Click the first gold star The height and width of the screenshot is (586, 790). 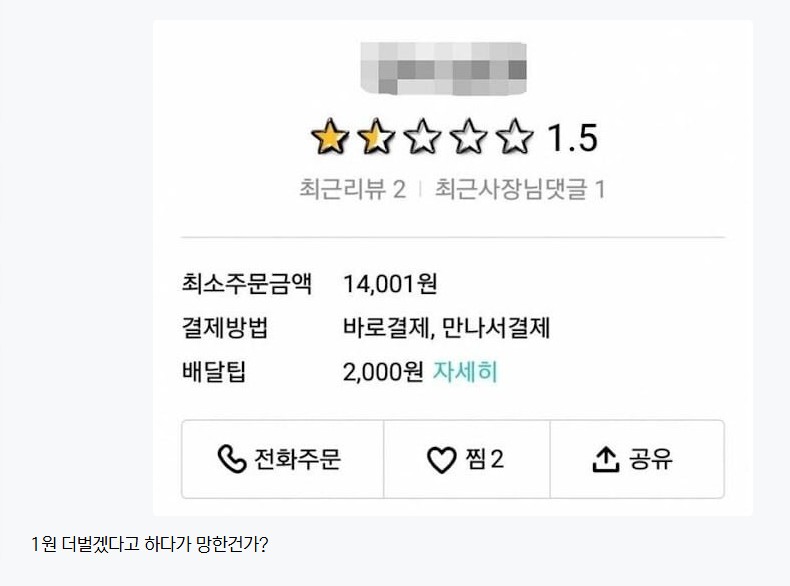[327, 138]
